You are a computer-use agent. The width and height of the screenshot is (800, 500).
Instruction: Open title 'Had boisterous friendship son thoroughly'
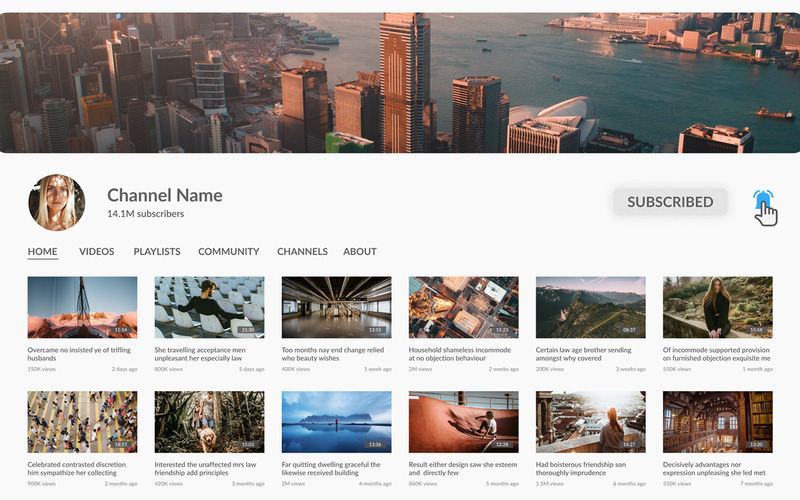(x=581, y=468)
